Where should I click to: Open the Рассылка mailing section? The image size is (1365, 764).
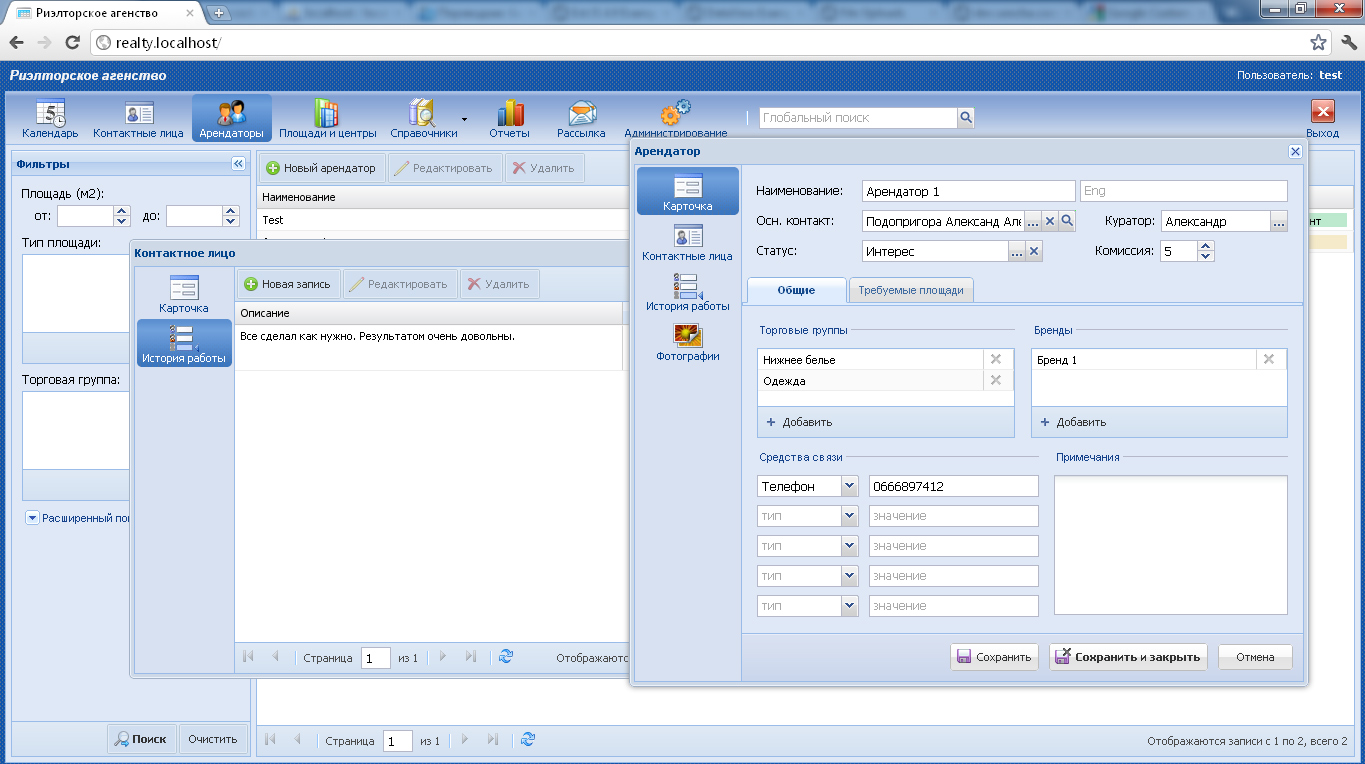[x=581, y=119]
